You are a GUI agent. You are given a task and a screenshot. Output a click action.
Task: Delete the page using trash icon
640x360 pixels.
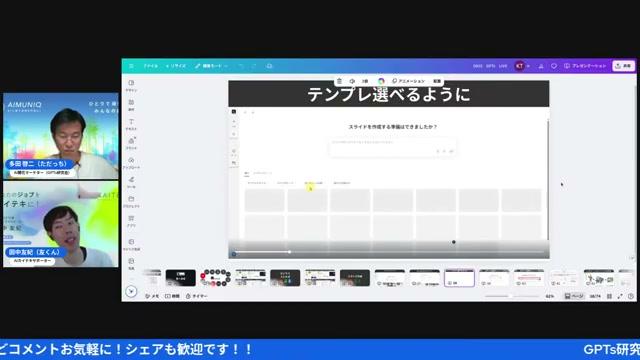pyautogui.click(x=339, y=81)
